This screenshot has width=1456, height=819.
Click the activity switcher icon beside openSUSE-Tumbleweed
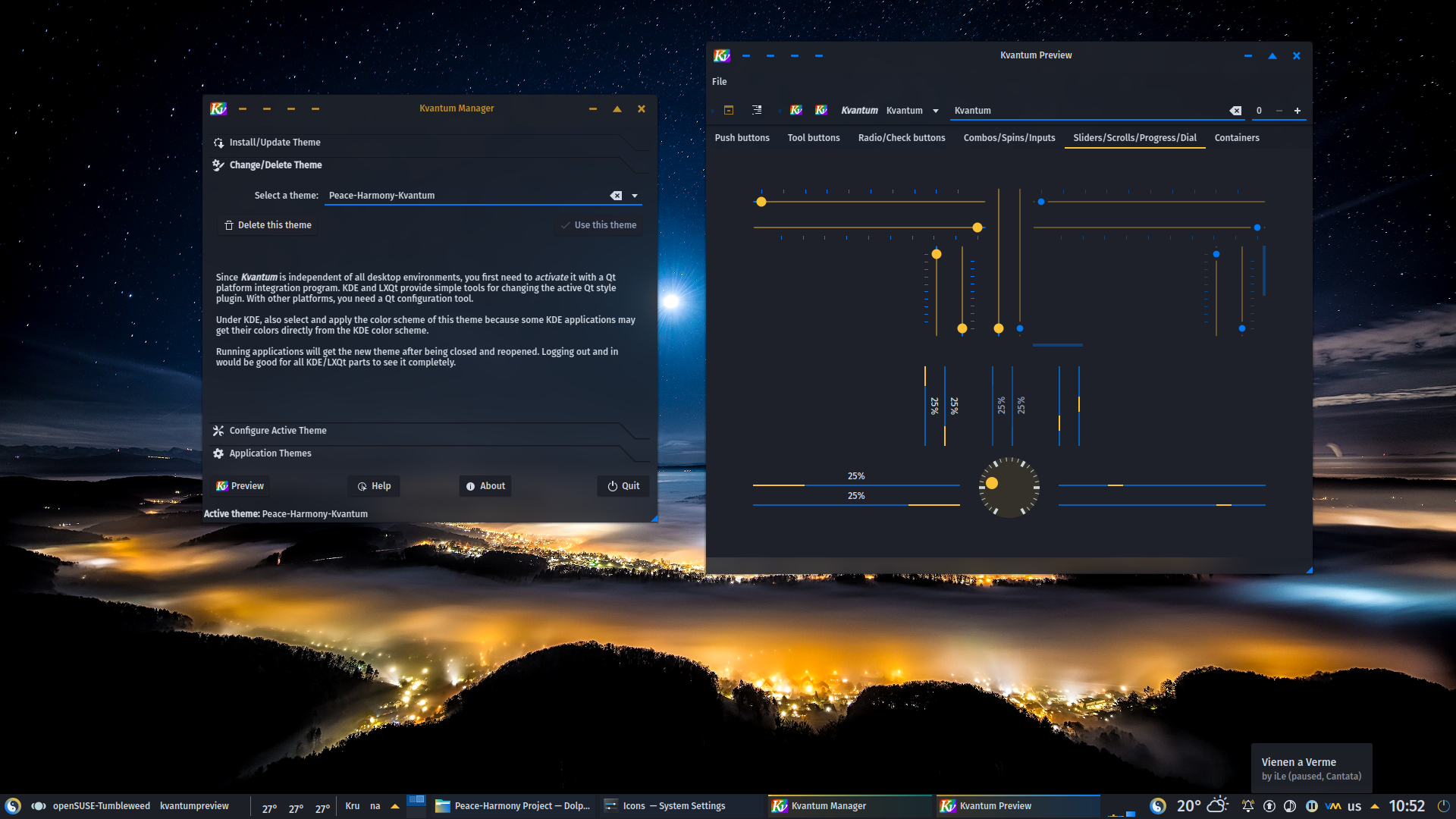click(x=39, y=806)
